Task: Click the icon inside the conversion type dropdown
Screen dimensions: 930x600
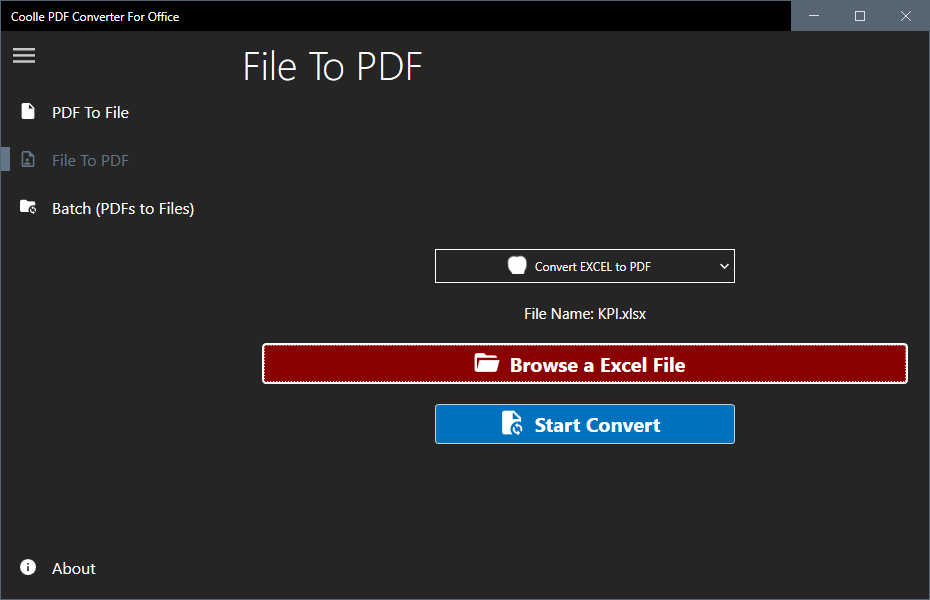Action: (x=517, y=266)
